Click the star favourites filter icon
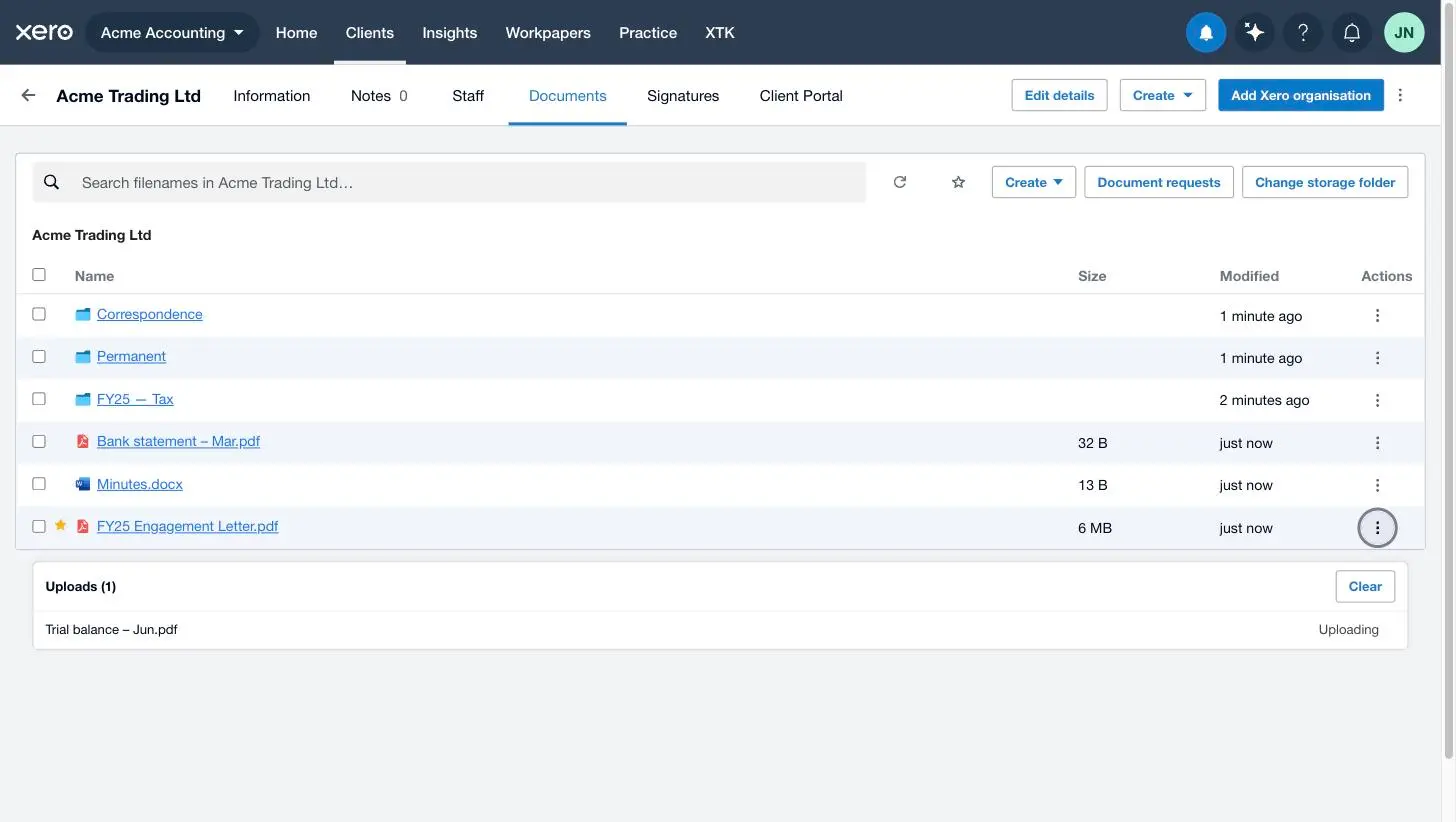 pos(958,182)
